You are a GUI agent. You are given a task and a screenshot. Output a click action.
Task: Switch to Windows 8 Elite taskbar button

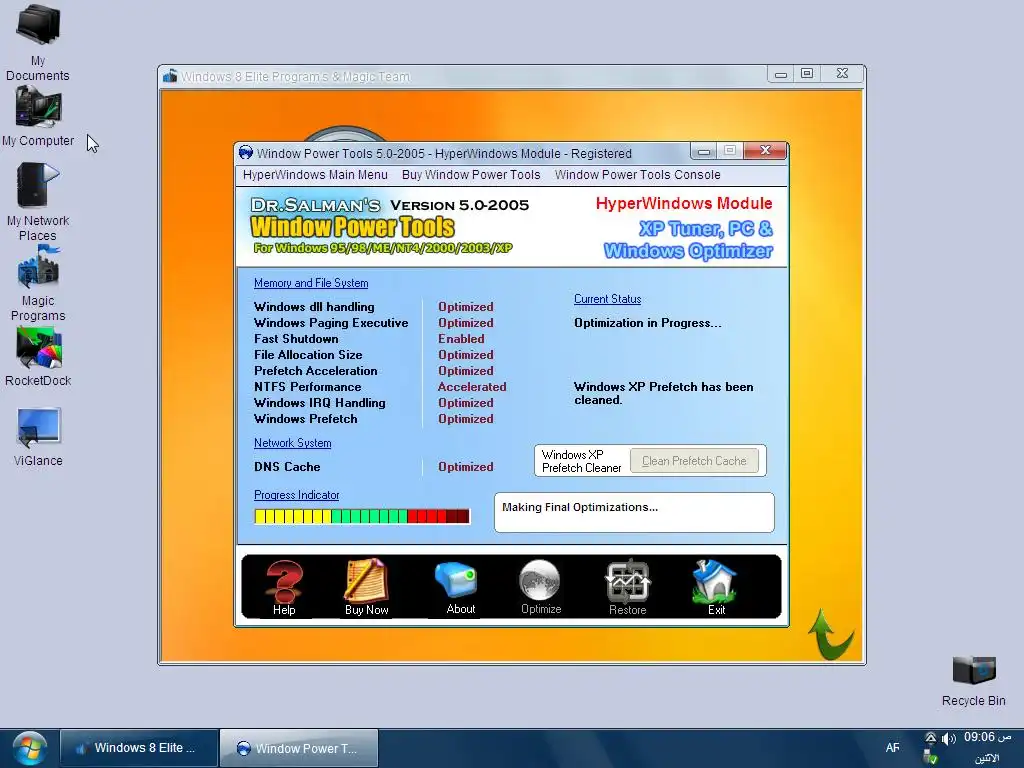tap(138, 748)
